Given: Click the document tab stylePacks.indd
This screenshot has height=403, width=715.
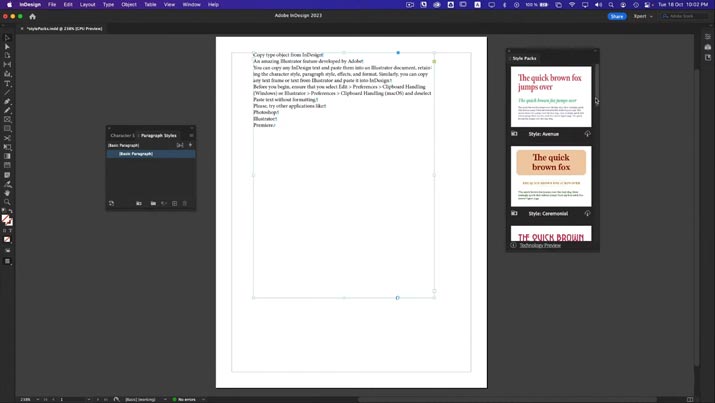Looking at the screenshot, I should coord(64,29).
